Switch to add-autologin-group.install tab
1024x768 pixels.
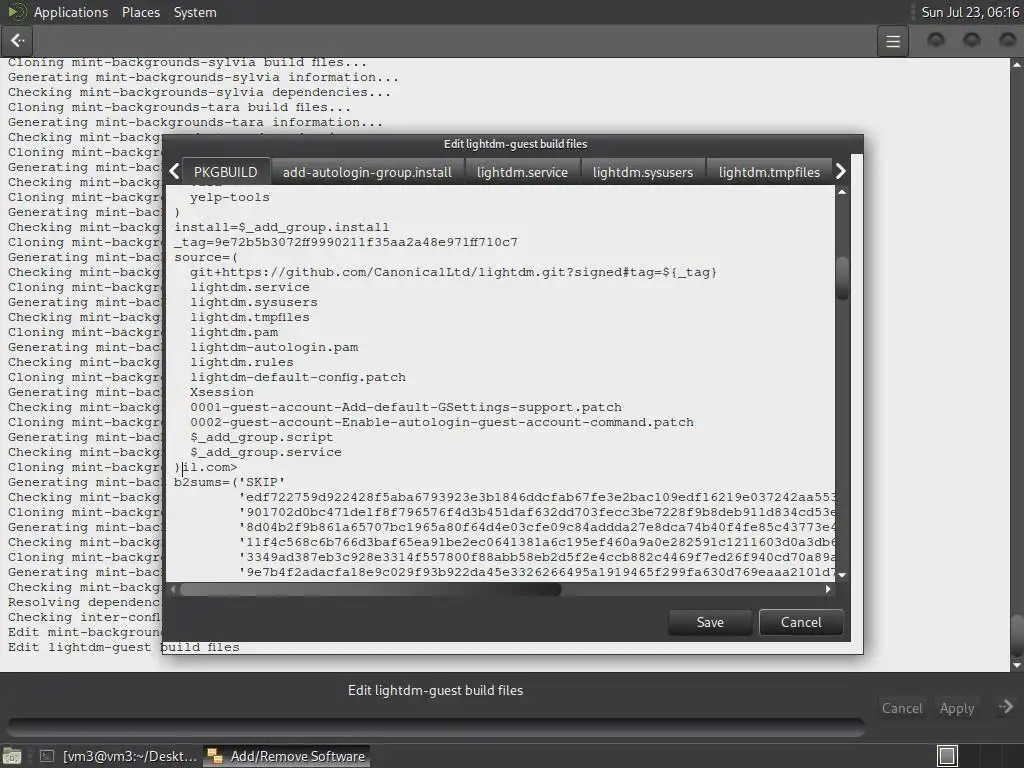[367, 172]
